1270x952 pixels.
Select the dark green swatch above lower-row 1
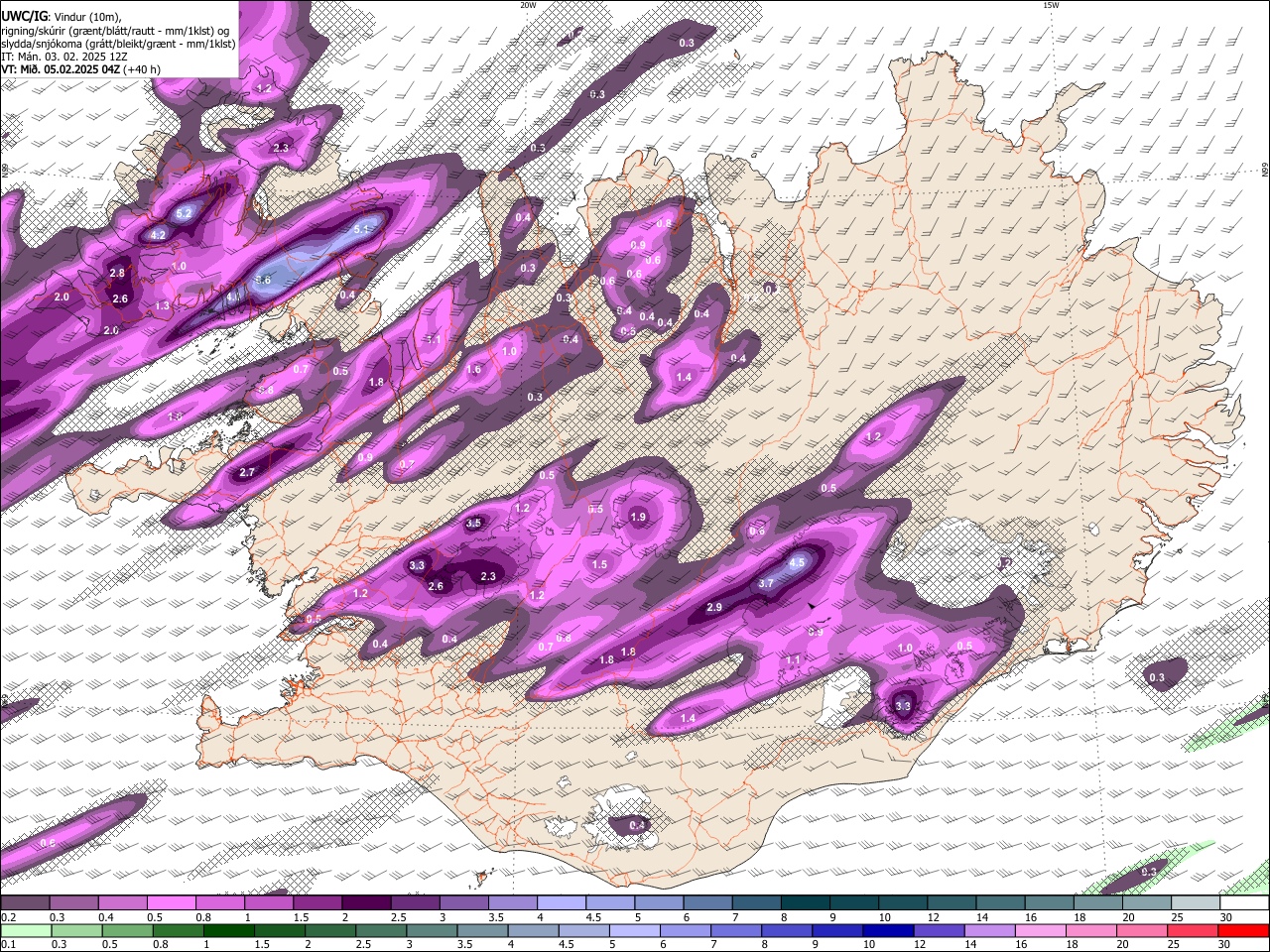click(x=228, y=930)
